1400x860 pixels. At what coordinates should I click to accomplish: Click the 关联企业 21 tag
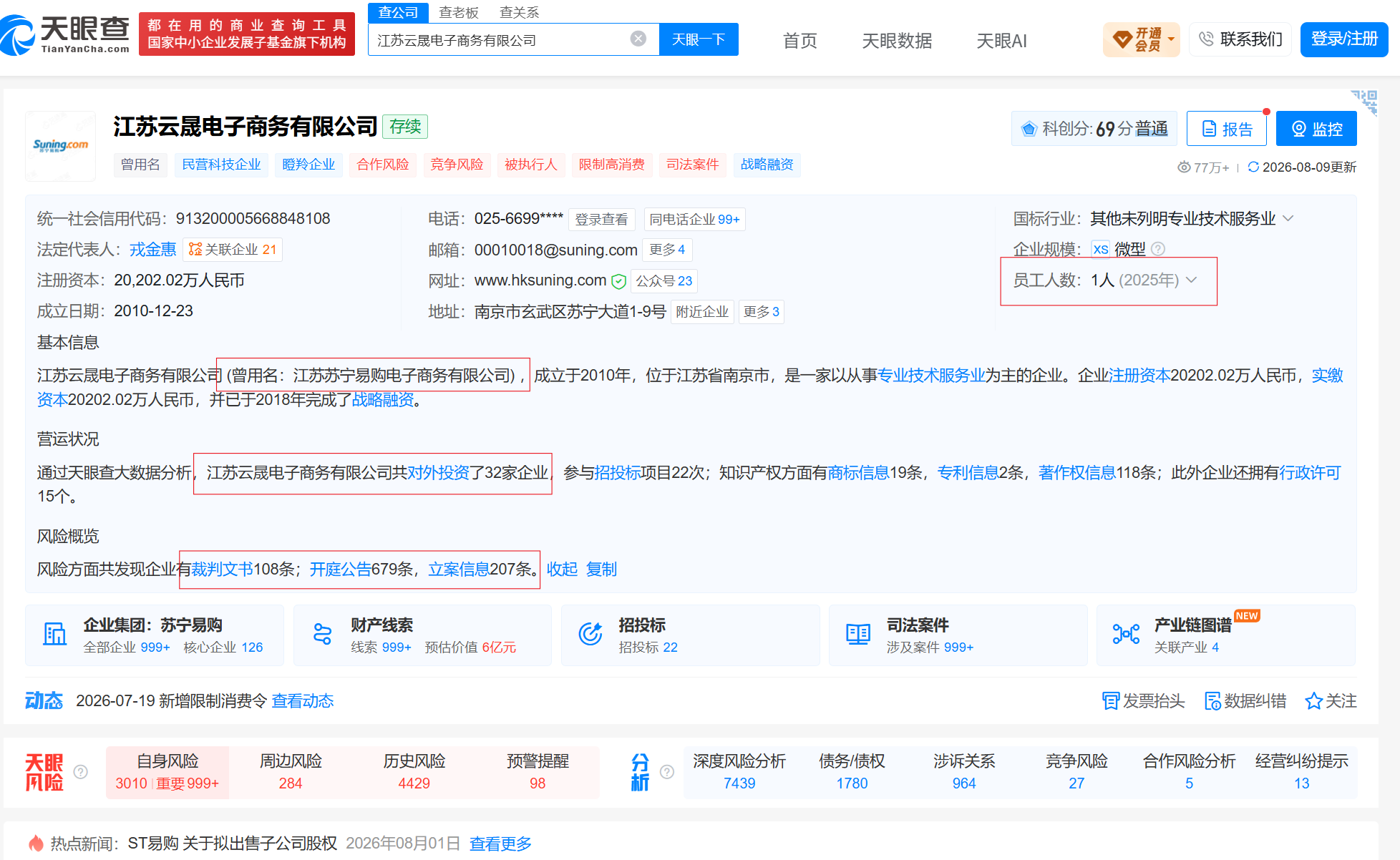pyautogui.click(x=233, y=250)
